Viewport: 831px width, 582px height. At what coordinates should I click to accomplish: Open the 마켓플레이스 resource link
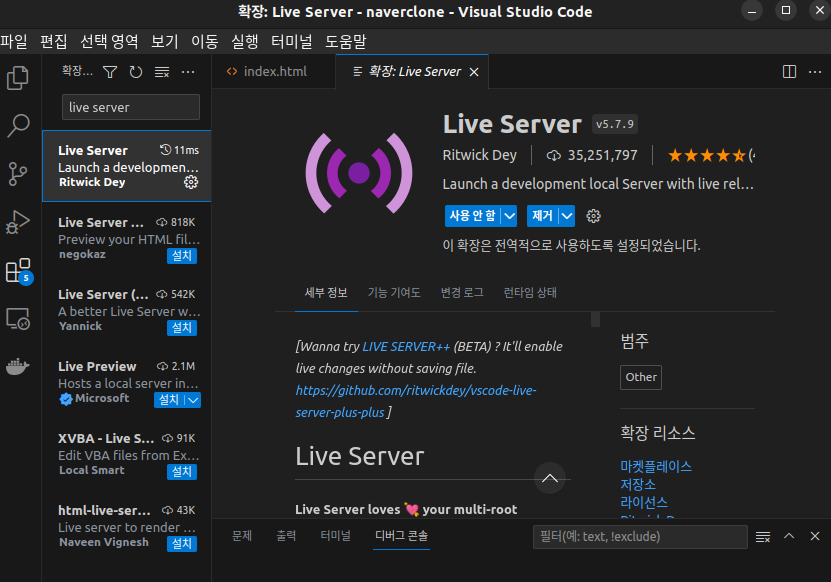[x=656, y=466]
